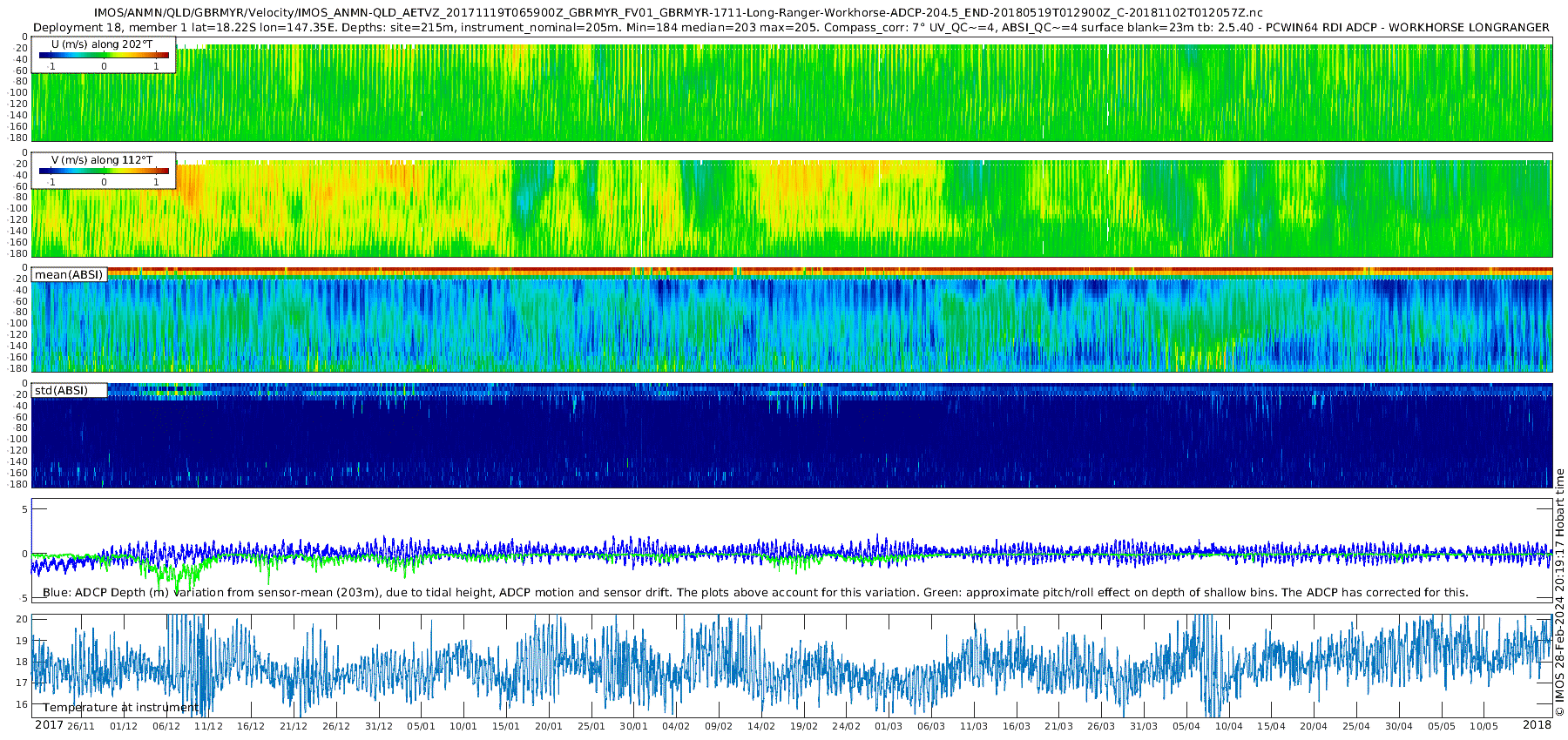This screenshot has width=1568, height=740.
Task: Click the 01/03 date tick label
Action: 889,726
